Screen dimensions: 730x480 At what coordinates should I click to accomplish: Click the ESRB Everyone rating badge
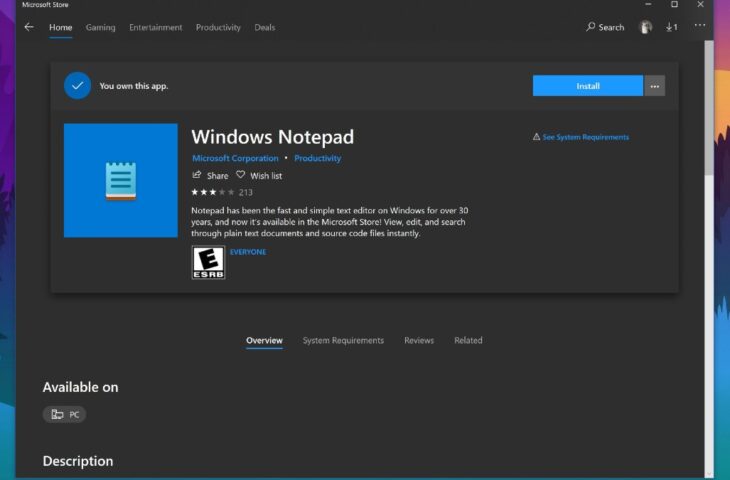[208, 263]
